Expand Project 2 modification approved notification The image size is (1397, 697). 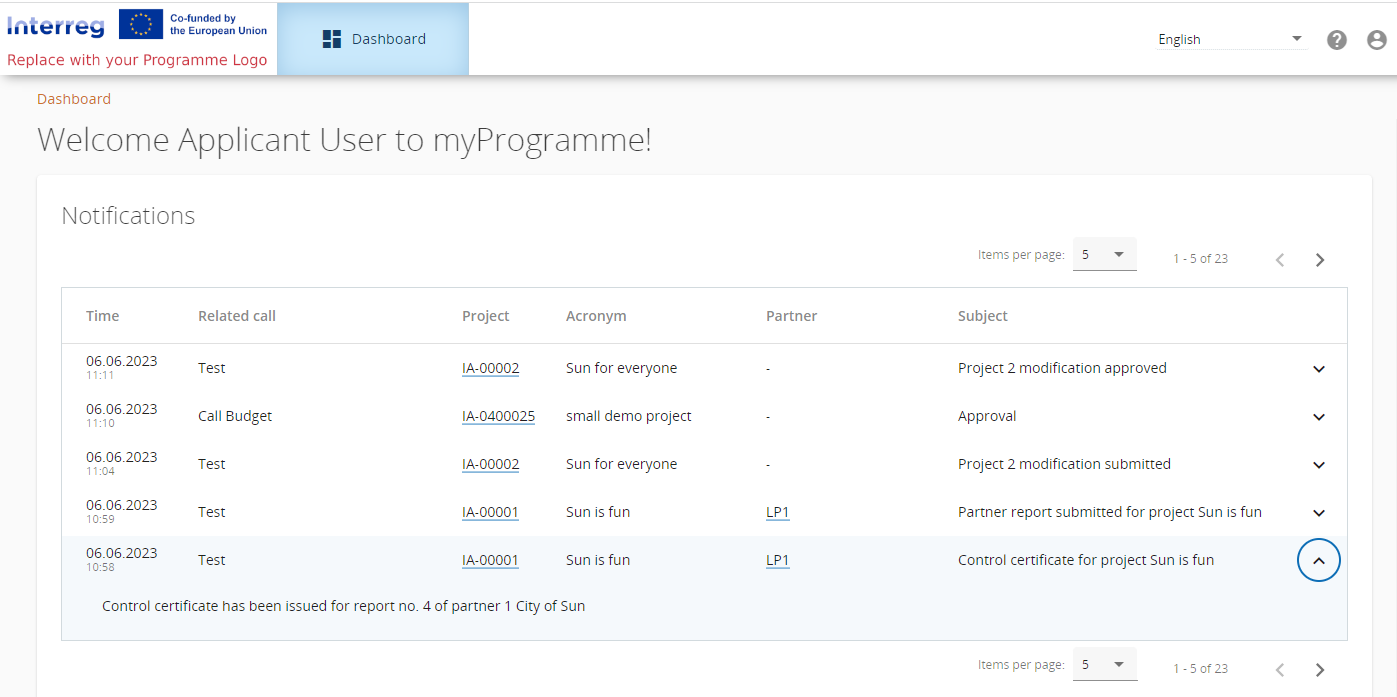pyautogui.click(x=1318, y=369)
